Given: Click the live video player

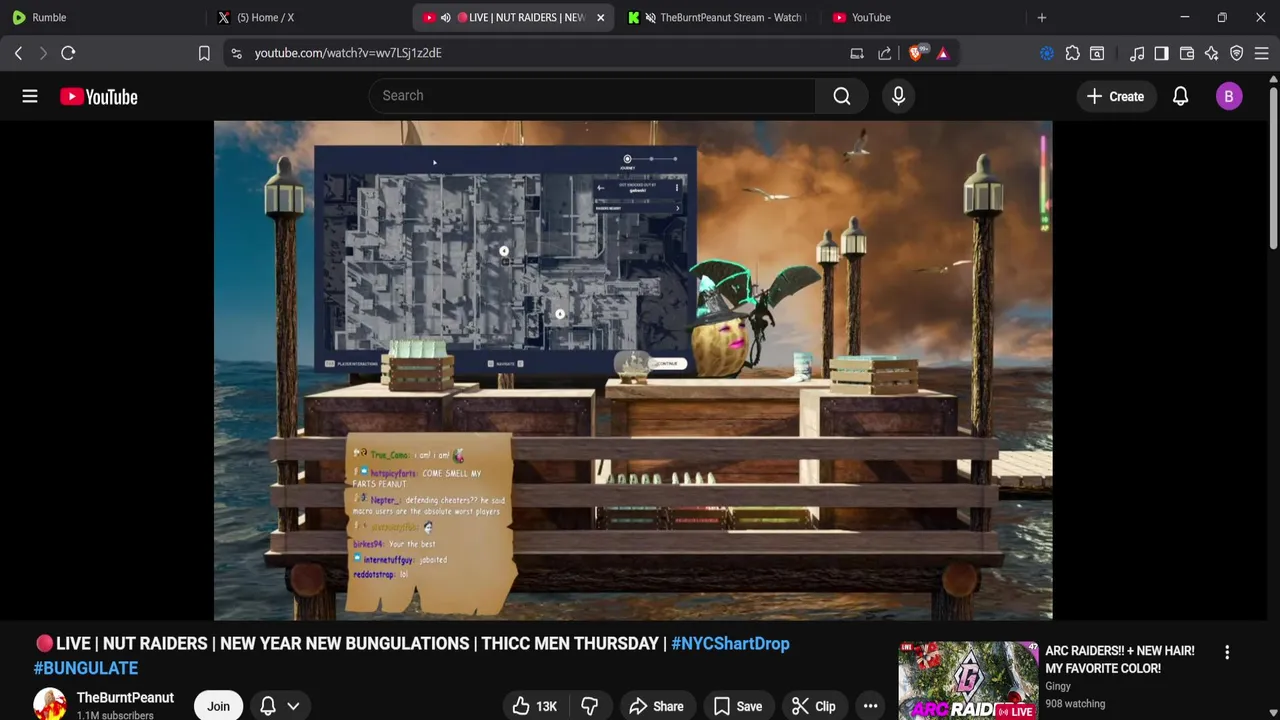Looking at the screenshot, I should [x=633, y=370].
